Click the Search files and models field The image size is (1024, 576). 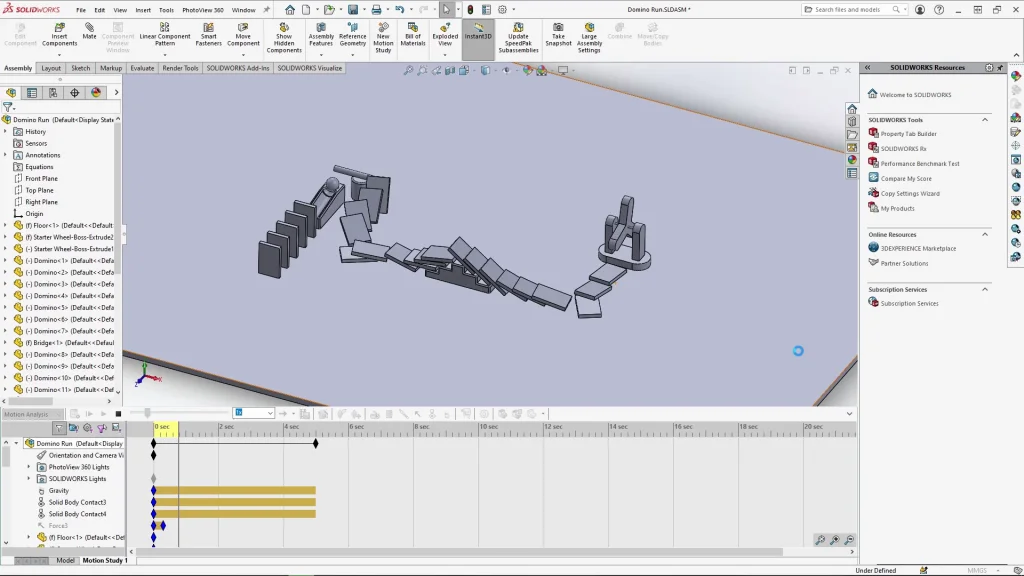850,10
